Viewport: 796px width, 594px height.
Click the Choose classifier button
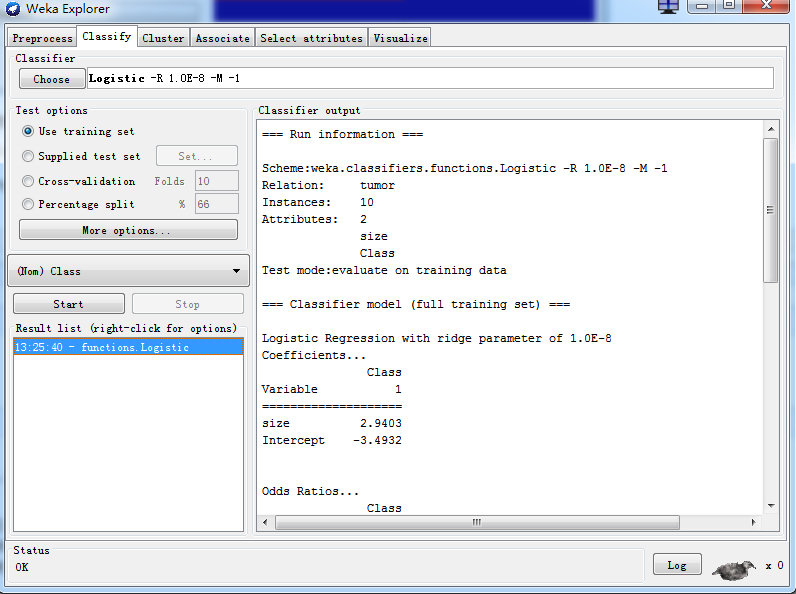click(x=52, y=79)
